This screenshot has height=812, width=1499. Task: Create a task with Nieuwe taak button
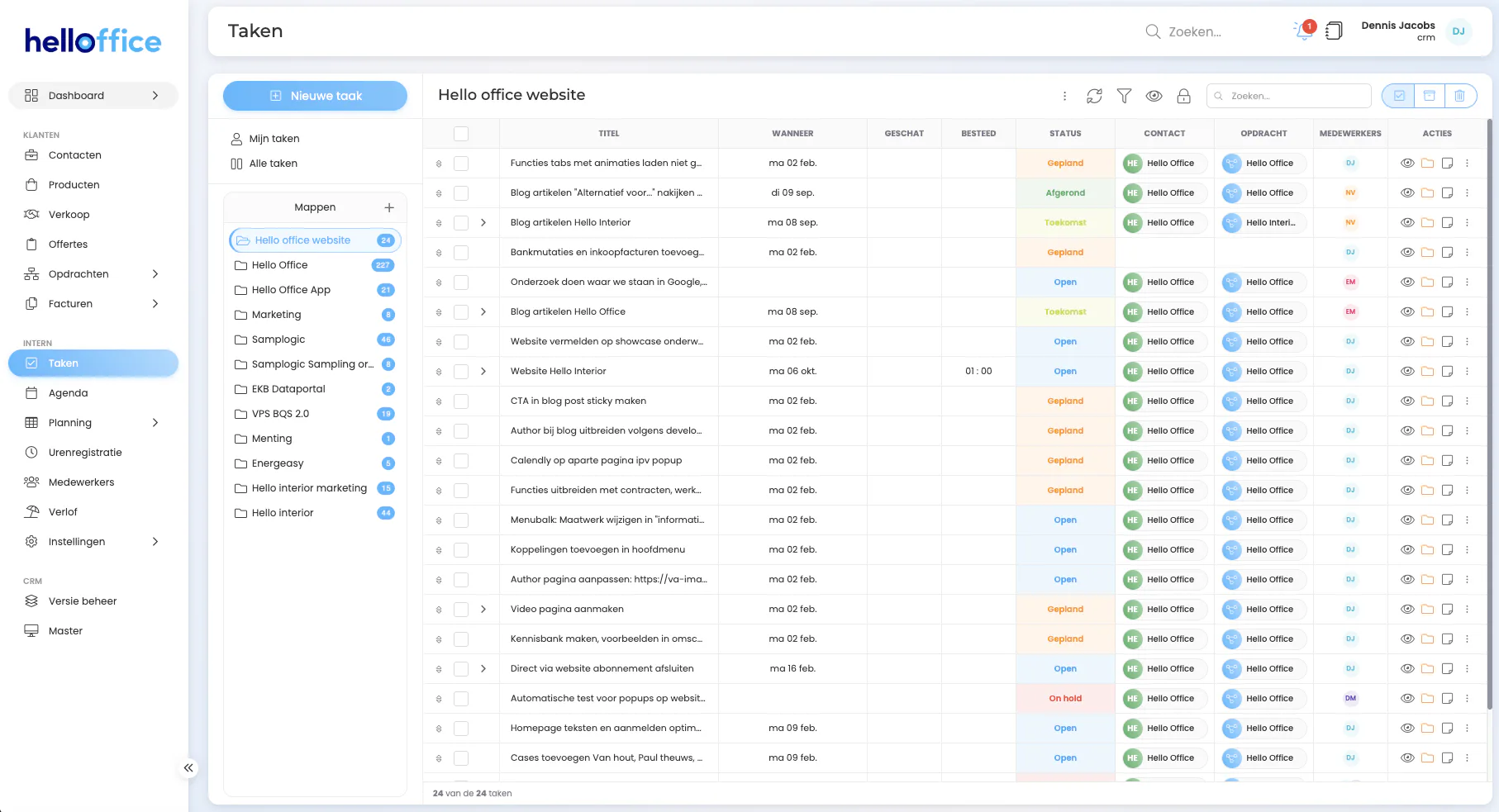pos(315,96)
